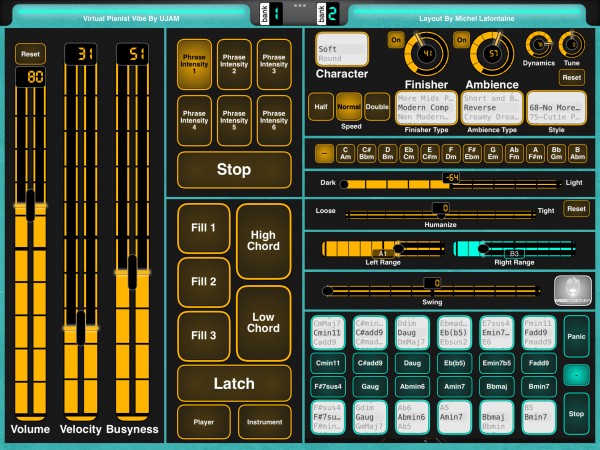Screen dimensions: 600x450
Task: Click Phrase Intensity 3
Action: 274,64
